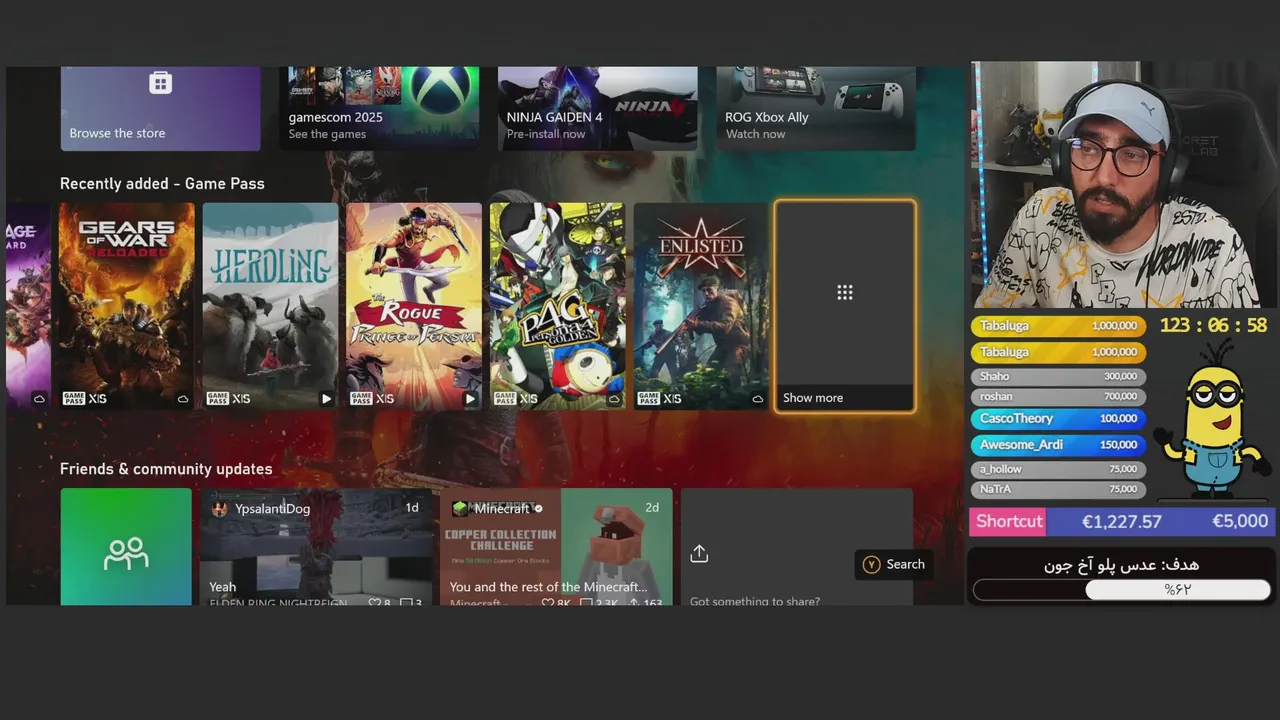The height and width of the screenshot is (720, 1280).
Task: Open YpsalantiDog's Elden Ring Nightreign post
Action: [x=316, y=546]
